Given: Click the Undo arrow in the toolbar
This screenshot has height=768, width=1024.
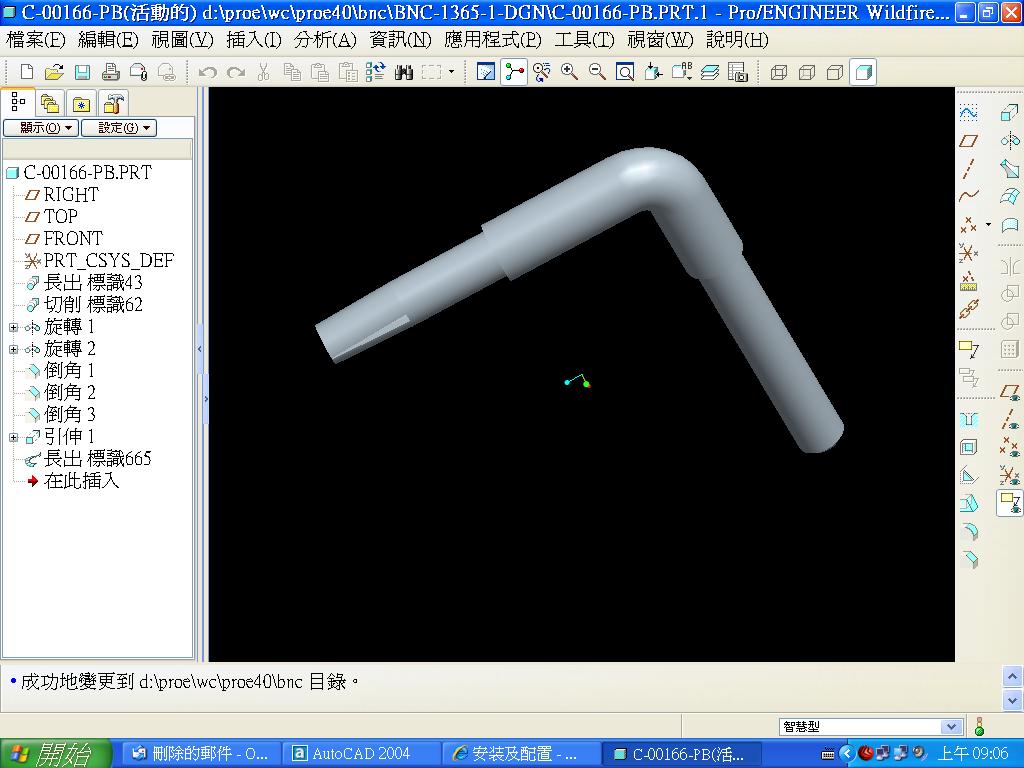Looking at the screenshot, I should [x=208, y=72].
